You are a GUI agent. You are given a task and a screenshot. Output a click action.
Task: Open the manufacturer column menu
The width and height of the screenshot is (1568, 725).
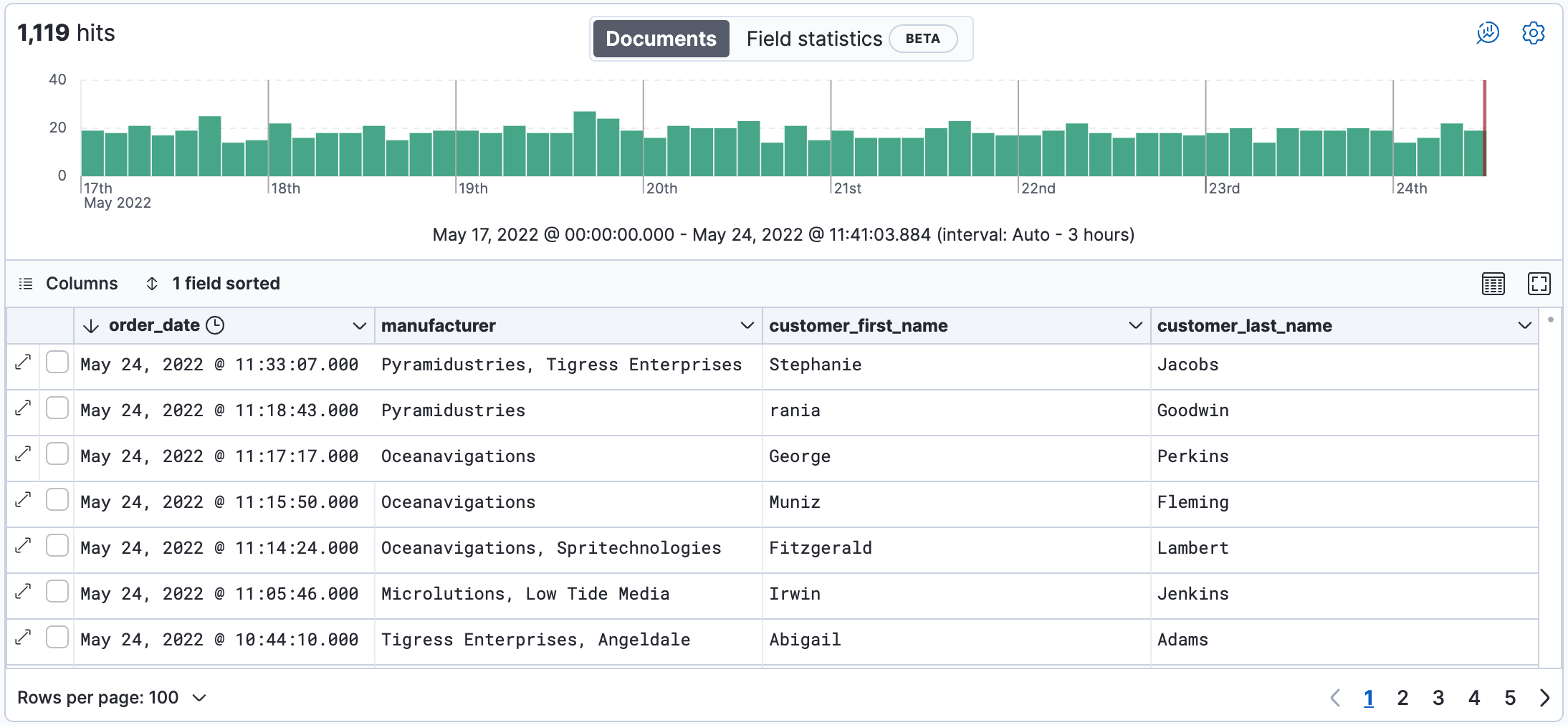pos(747,325)
